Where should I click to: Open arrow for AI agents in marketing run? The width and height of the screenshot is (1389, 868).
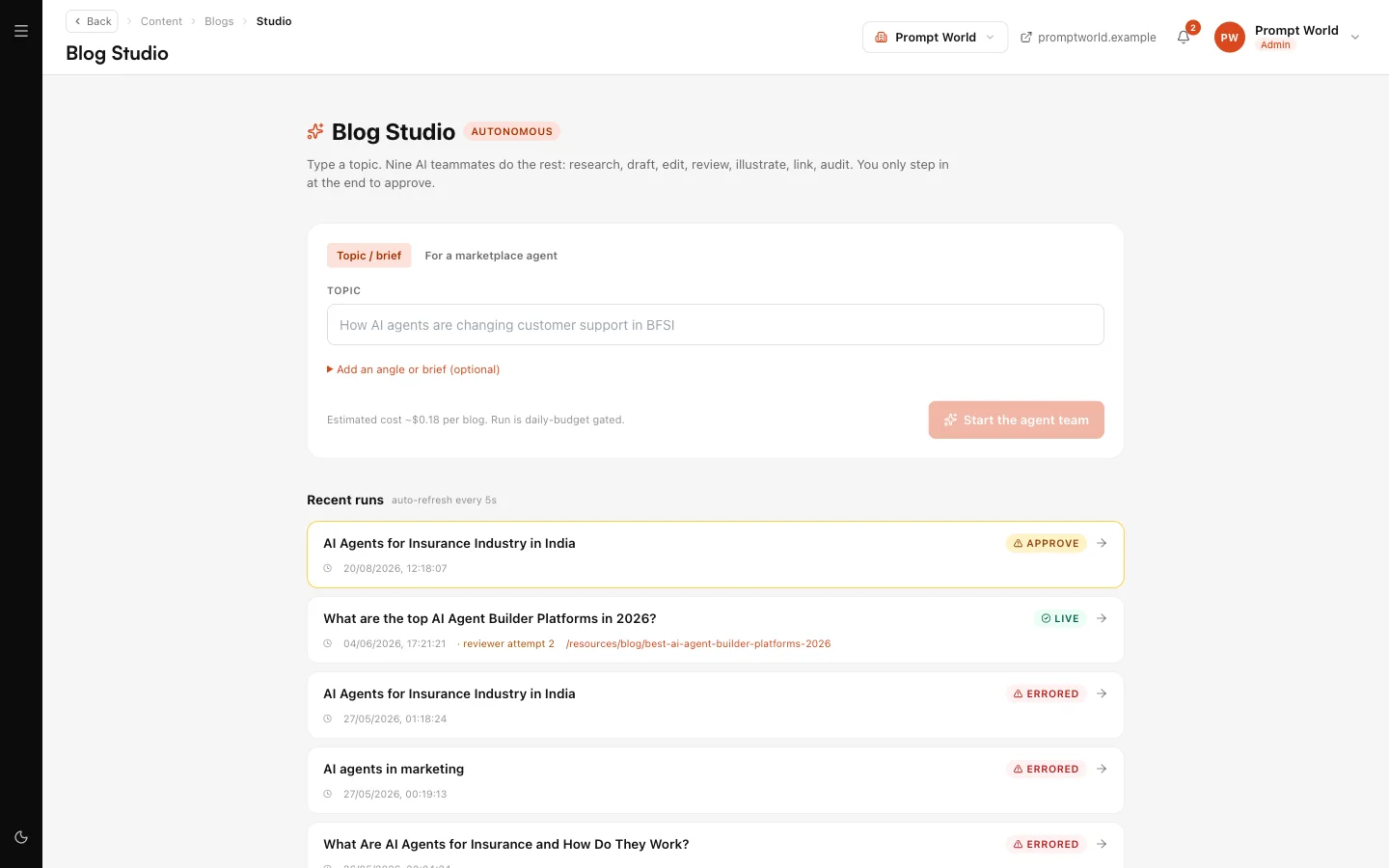pos(1102,769)
